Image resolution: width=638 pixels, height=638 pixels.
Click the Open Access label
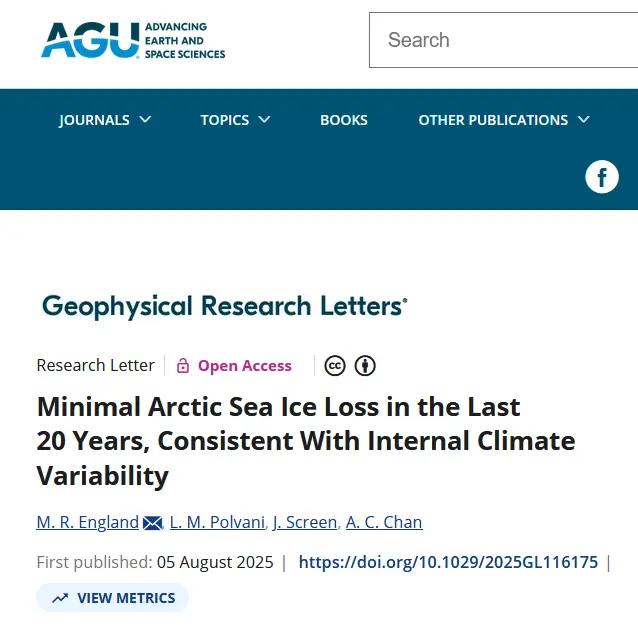click(245, 366)
